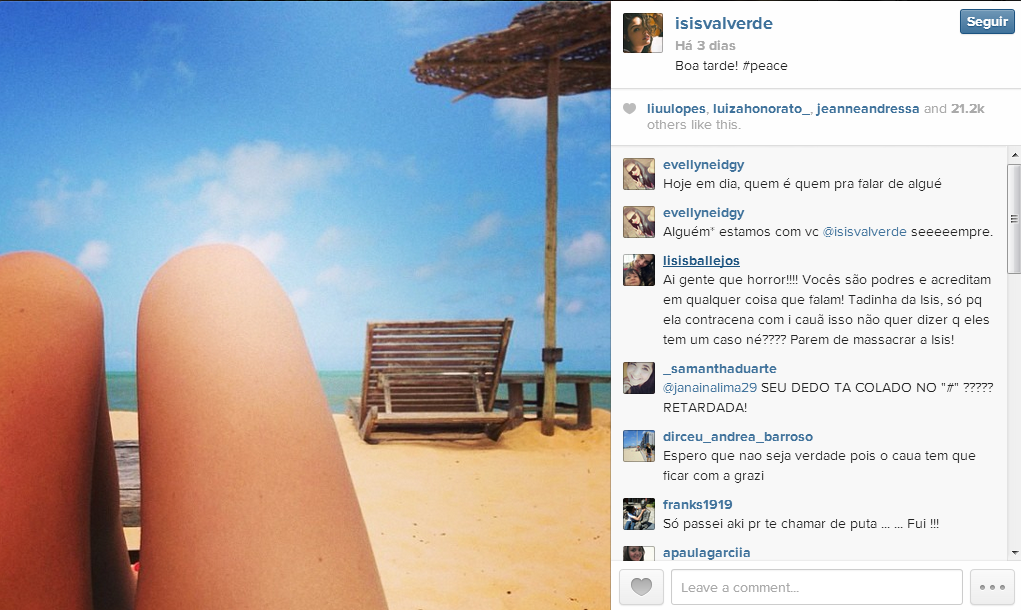Image resolution: width=1021 pixels, height=610 pixels.
Task: Click franks1919's avatar image
Action: click(x=639, y=514)
